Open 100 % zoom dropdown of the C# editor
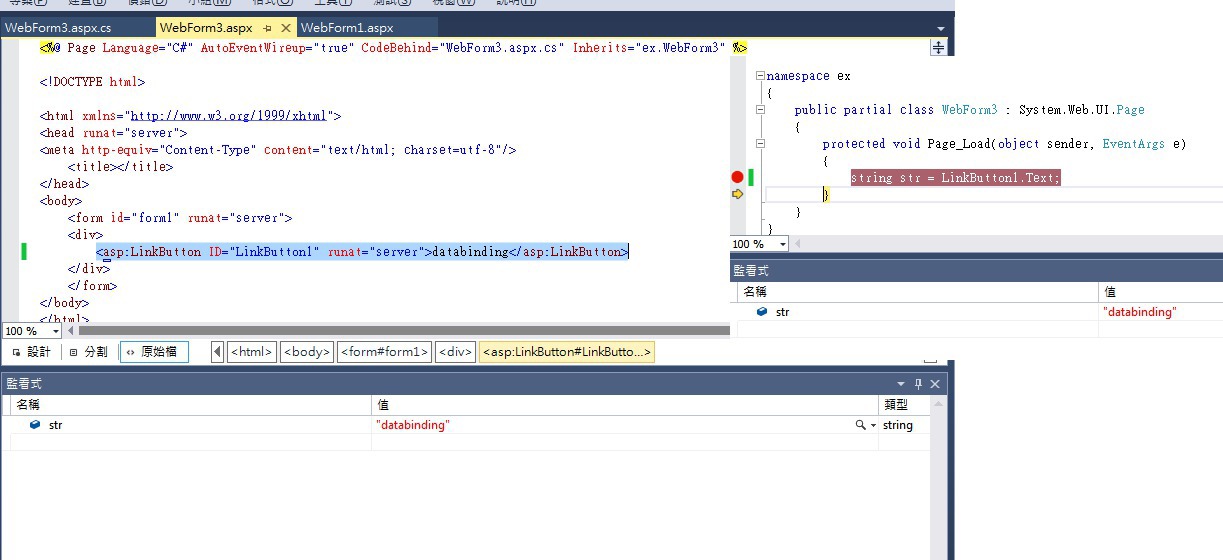The height and width of the screenshot is (560, 1223). [782, 244]
